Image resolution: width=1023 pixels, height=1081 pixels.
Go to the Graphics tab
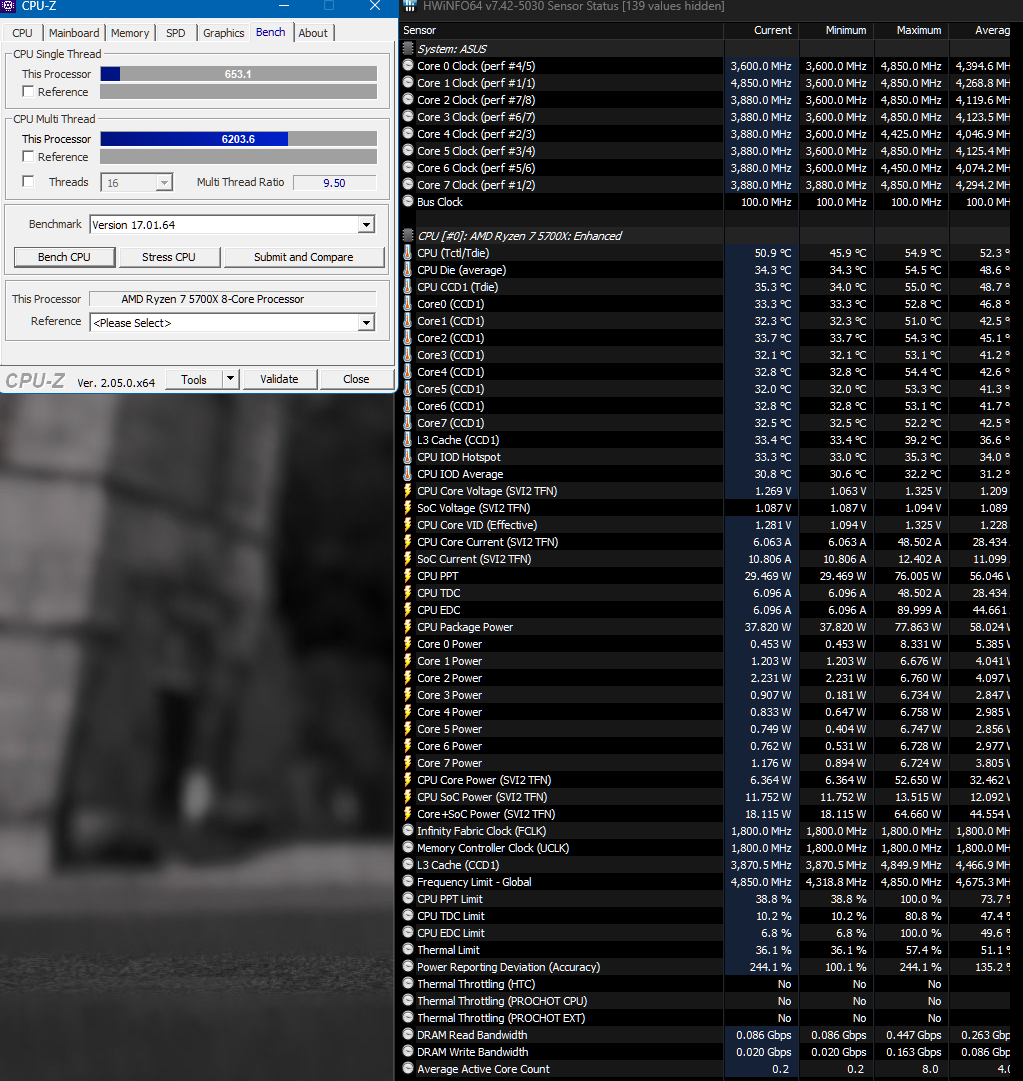pos(223,32)
